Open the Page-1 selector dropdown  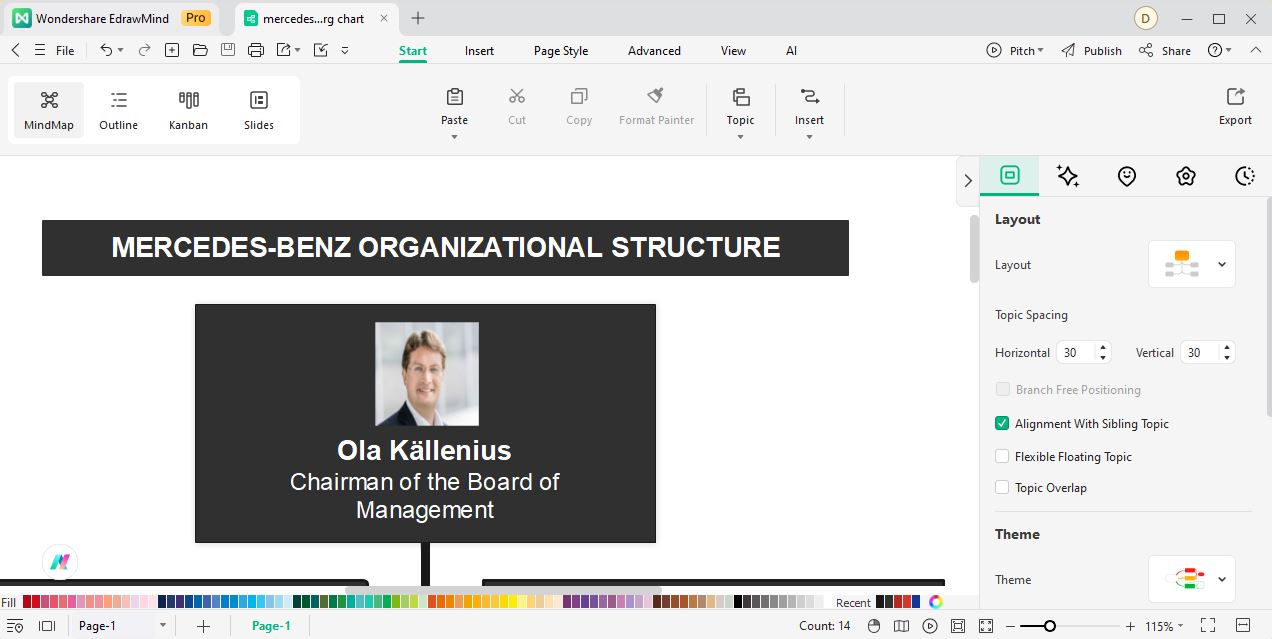click(121, 626)
